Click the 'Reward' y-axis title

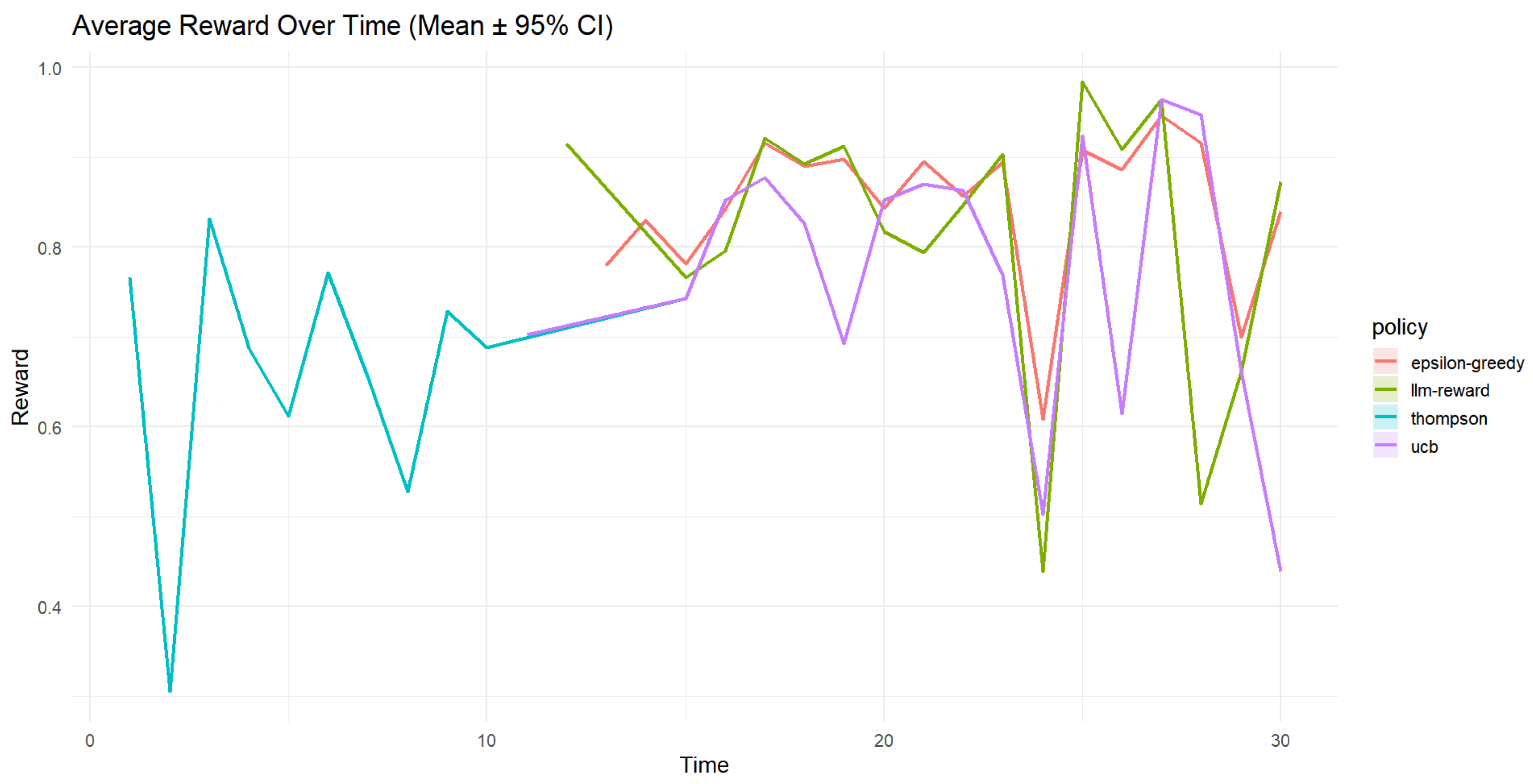pyautogui.click(x=20, y=387)
